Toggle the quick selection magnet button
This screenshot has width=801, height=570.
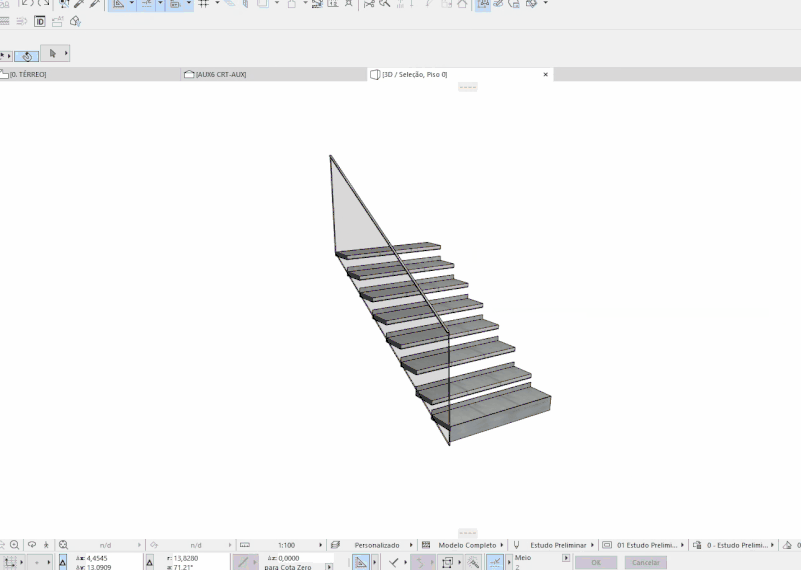pos(27,56)
